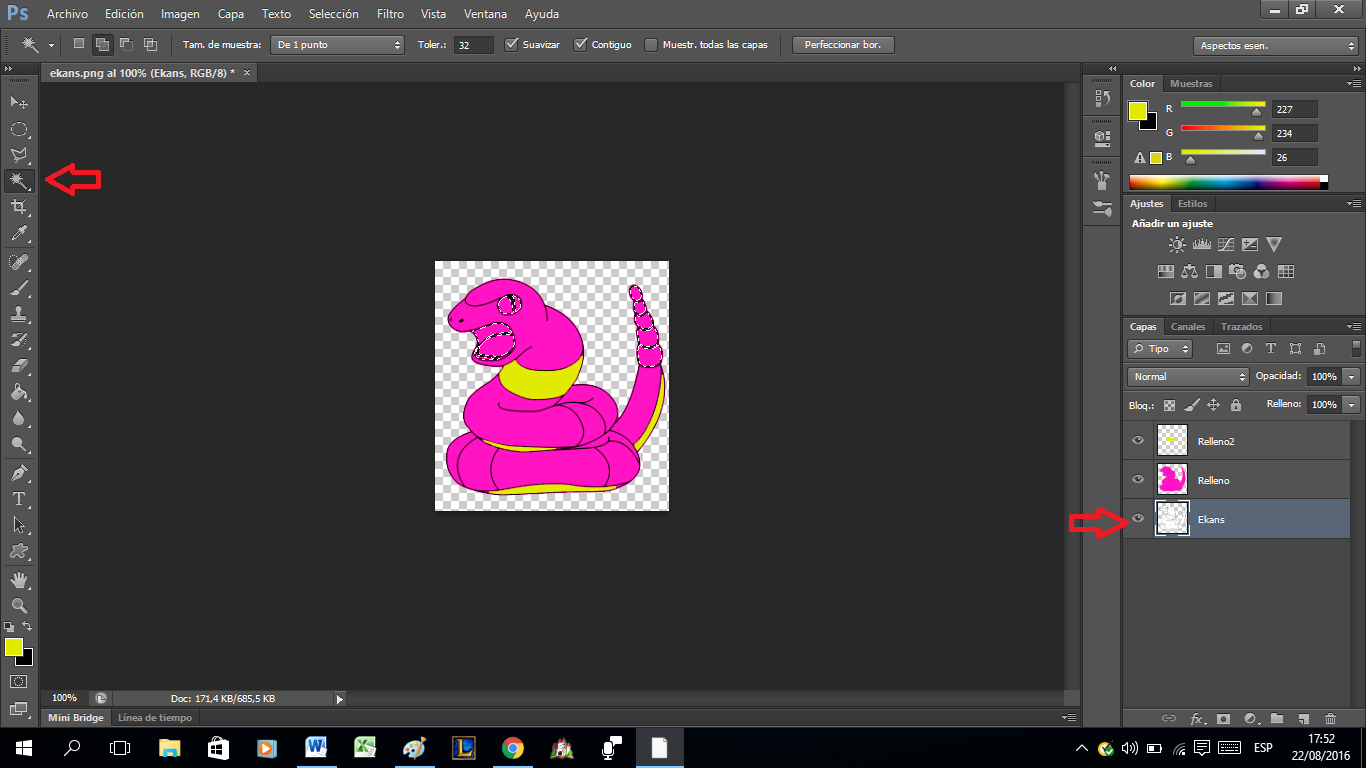Open the Relleno percentage dropdown arrow

pyautogui.click(x=1352, y=405)
